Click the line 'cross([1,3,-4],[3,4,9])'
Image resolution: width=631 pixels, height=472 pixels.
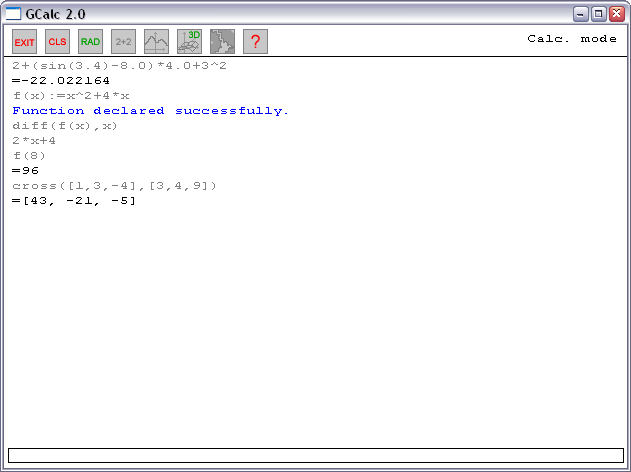114,186
